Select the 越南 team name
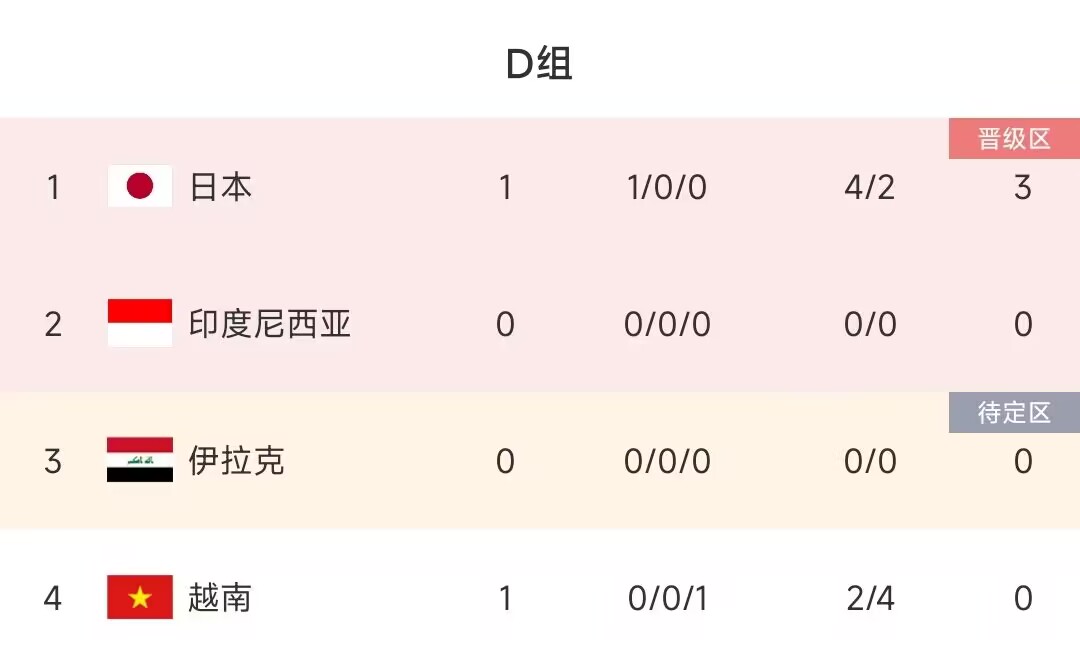Viewport: 1080px width, 670px height. click(x=220, y=598)
